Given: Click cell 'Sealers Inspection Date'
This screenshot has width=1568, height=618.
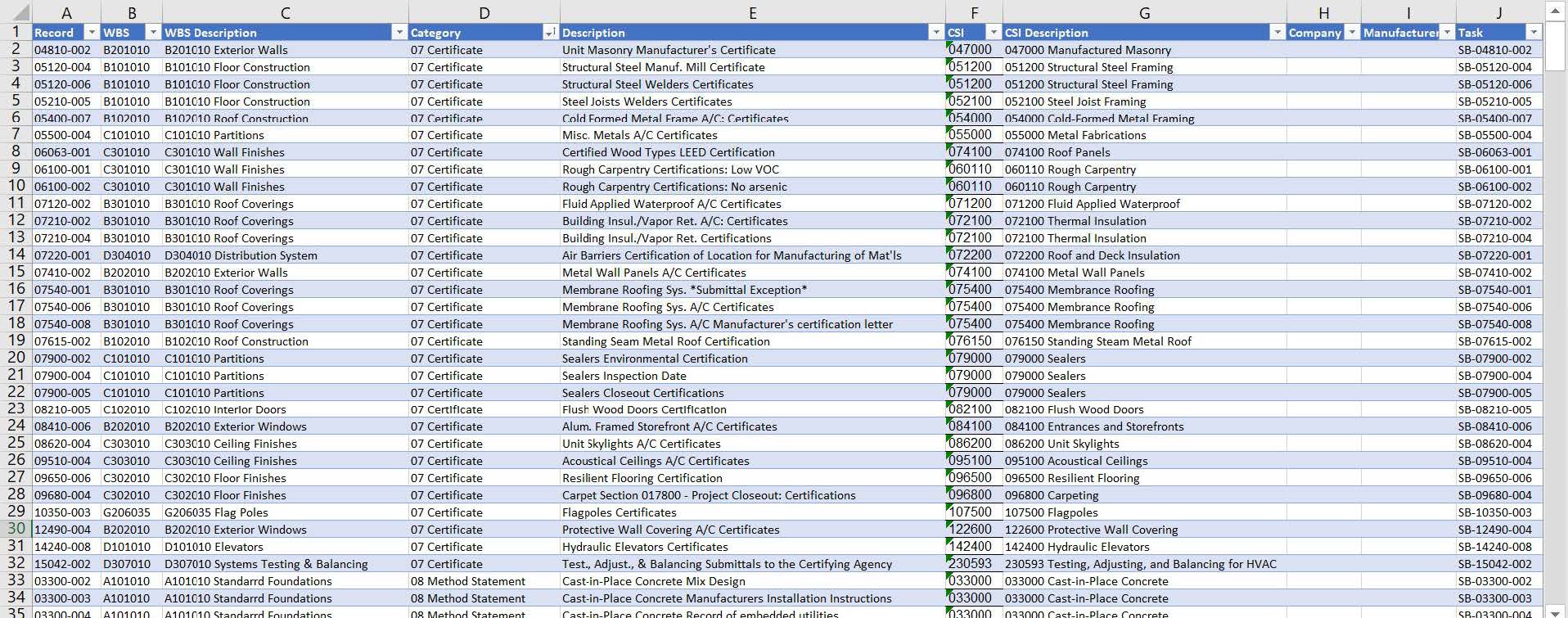Looking at the screenshot, I should pyautogui.click(x=752, y=376).
